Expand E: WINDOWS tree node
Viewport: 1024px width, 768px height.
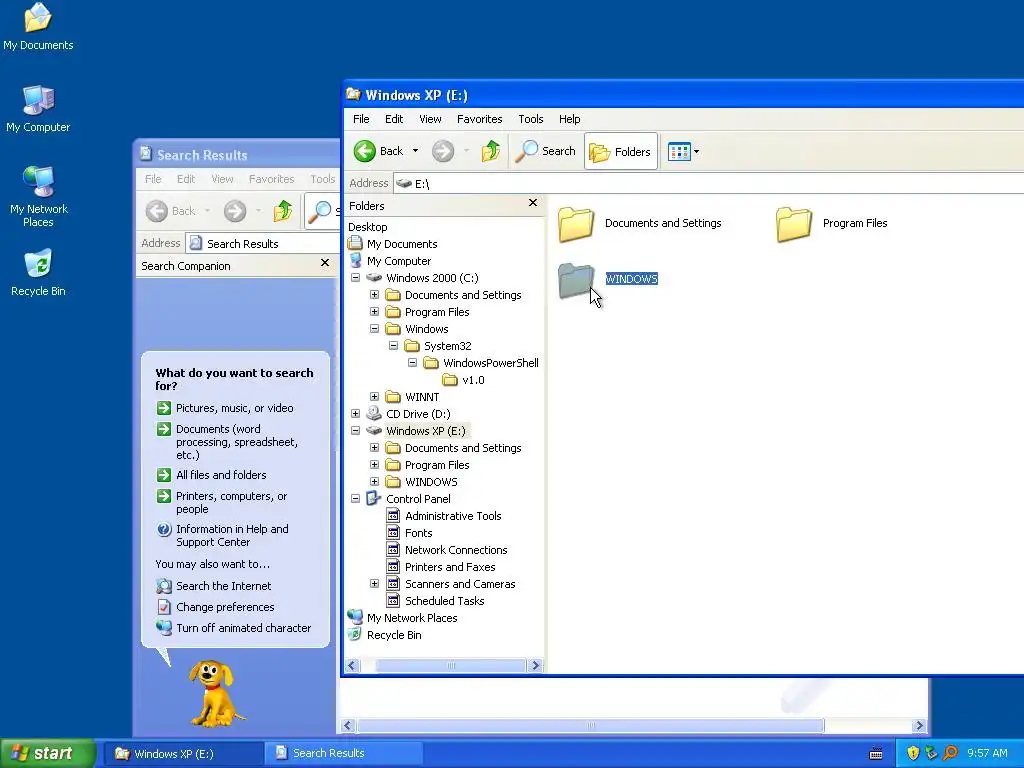374,481
